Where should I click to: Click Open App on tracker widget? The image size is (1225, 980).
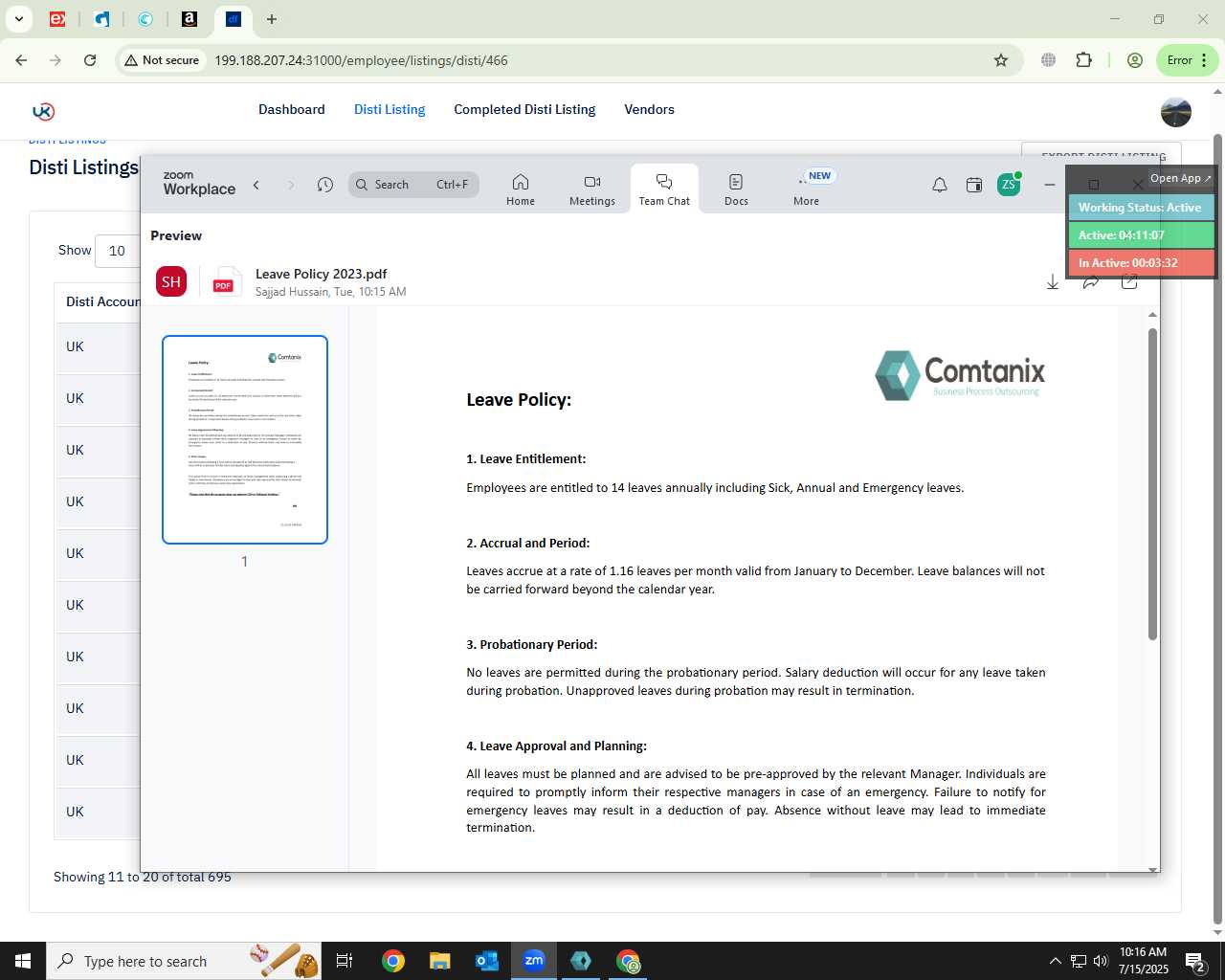point(1180,178)
